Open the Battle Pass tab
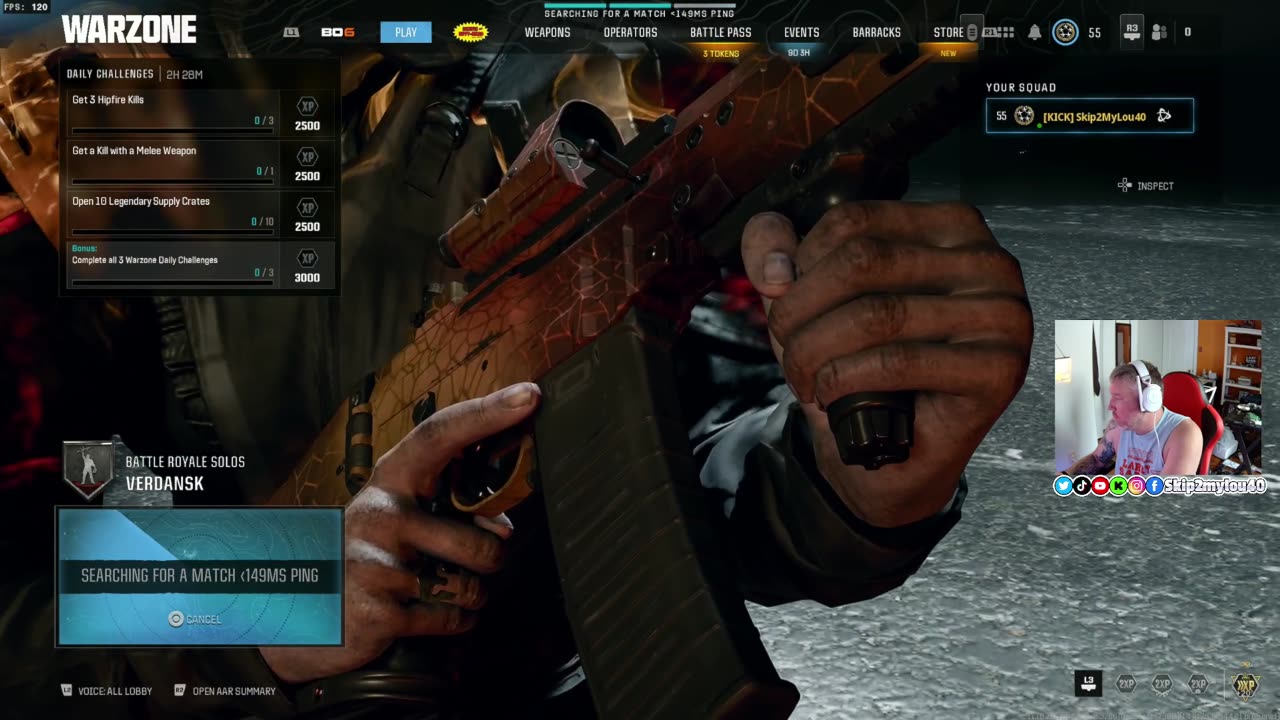Image resolution: width=1280 pixels, height=720 pixels. tap(721, 32)
